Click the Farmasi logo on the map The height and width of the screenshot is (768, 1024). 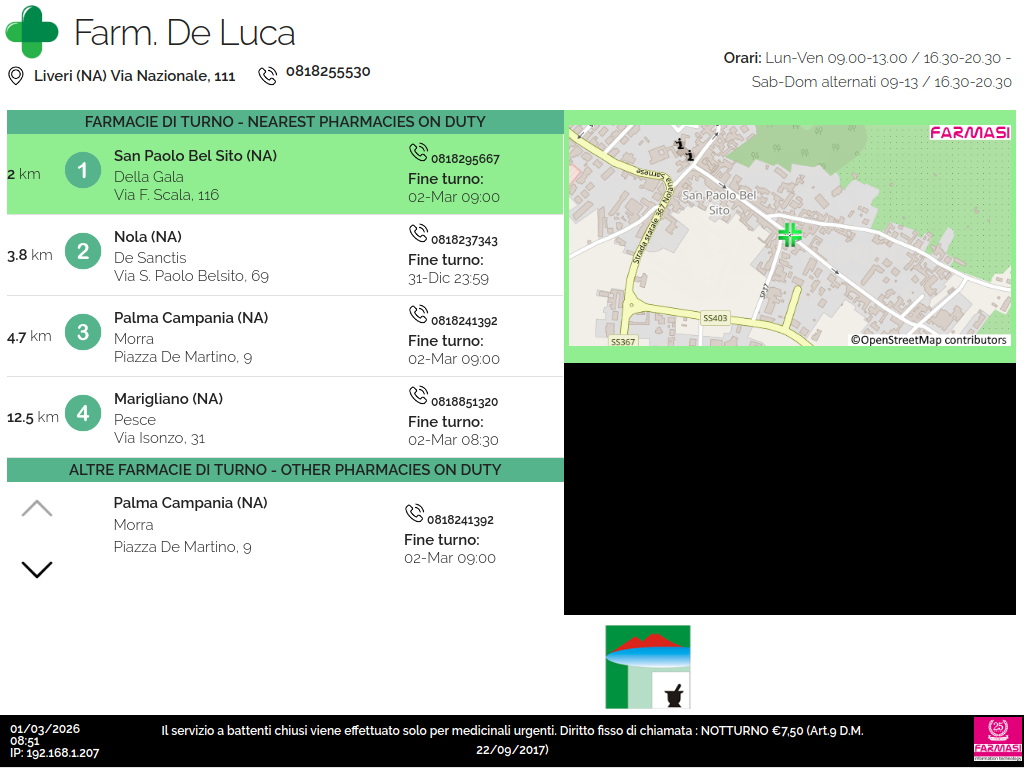[969, 133]
